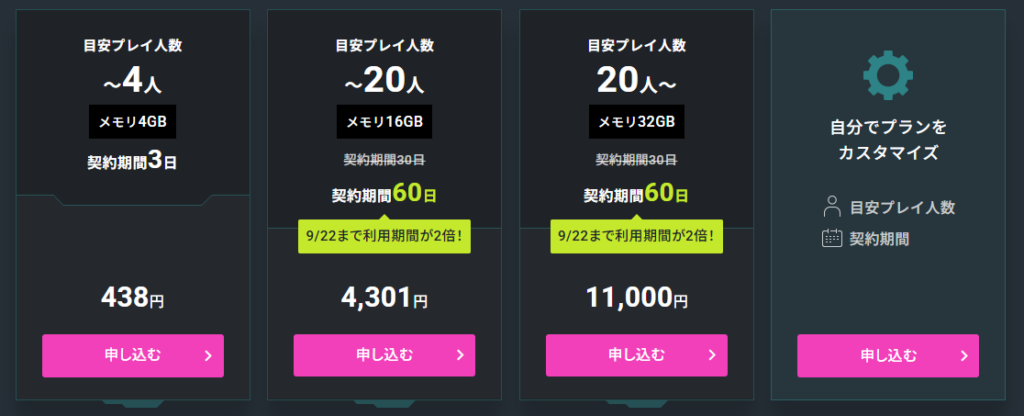Screen dimensions: 1024x416
Task: Select the メモリ16GB badge
Action: pos(384,122)
